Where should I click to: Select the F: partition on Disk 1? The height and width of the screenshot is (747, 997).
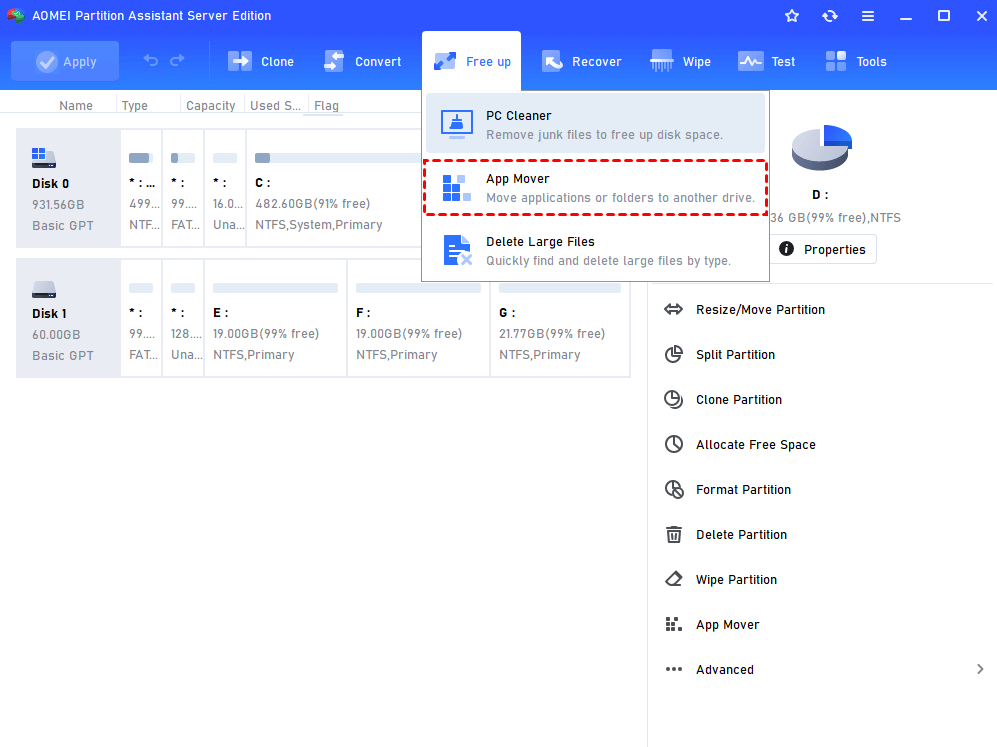(x=418, y=318)
